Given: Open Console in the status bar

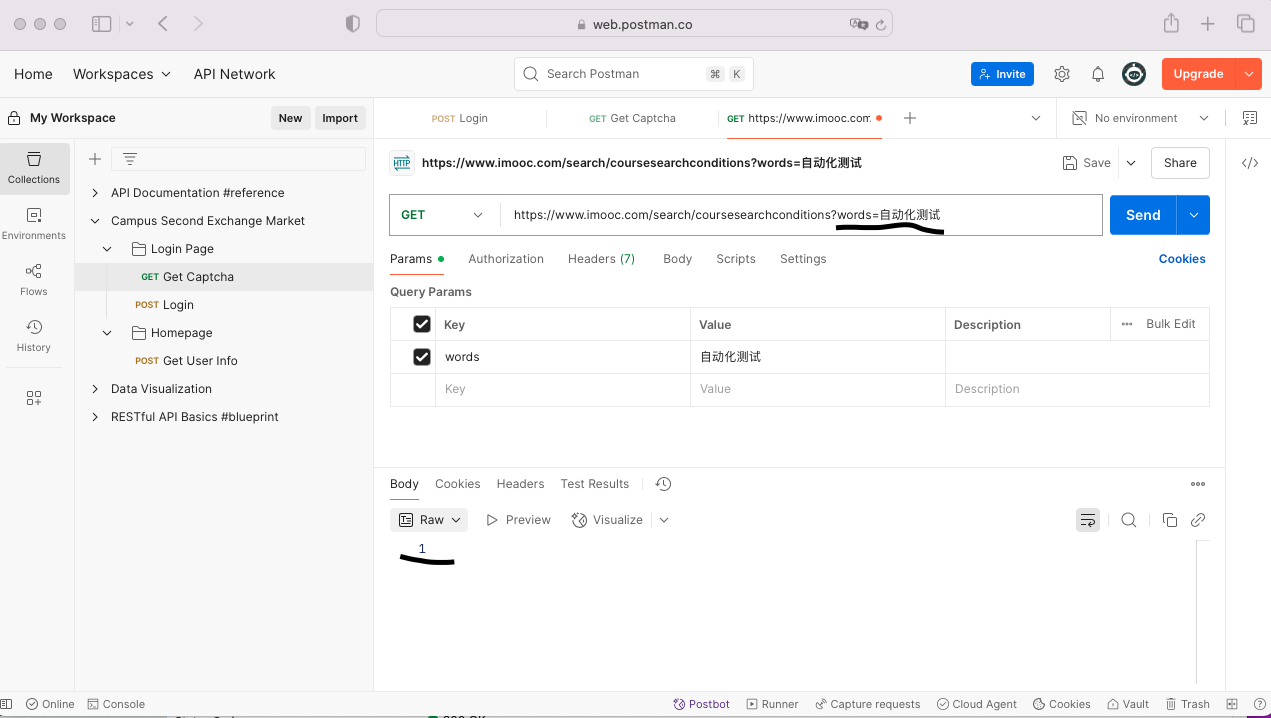Looking at the screenshot, I should tap(116, 704).
